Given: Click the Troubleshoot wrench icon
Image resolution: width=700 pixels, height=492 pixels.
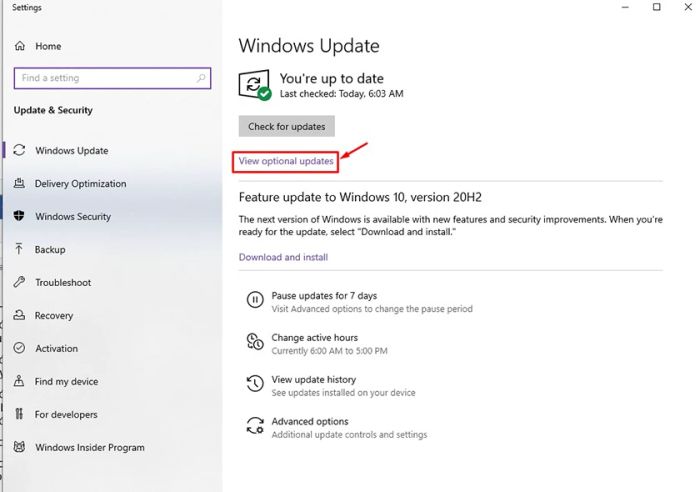Looking at the screenshot, I should (19, 282).
